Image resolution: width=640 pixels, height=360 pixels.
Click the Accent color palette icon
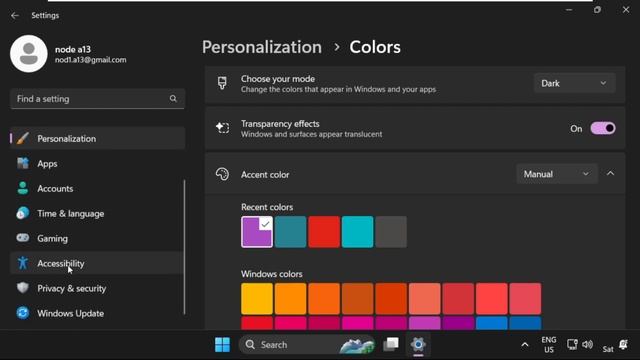[222, 174]
